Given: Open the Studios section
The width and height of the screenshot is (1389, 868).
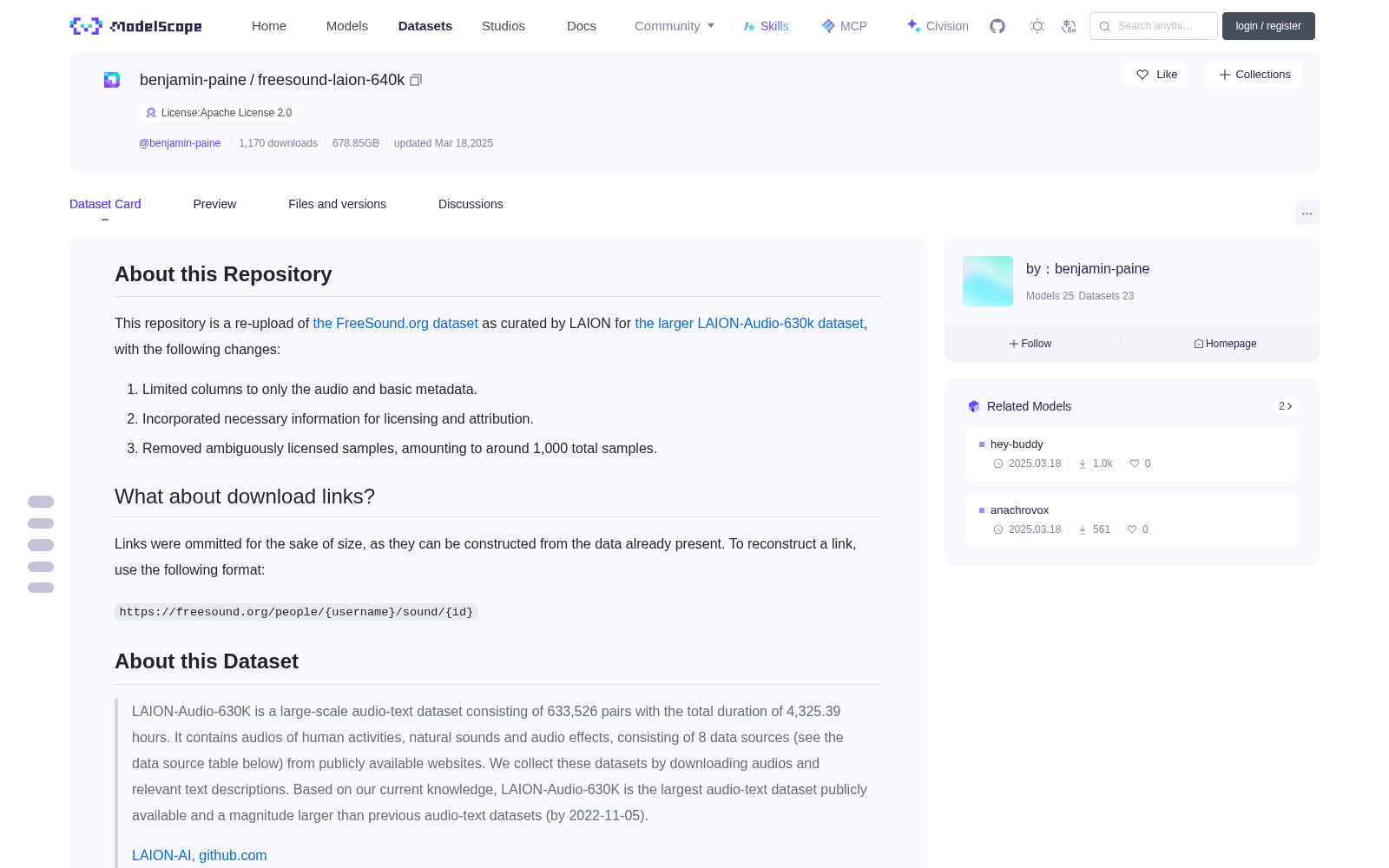Looking at the screenshot, I should (504, 26).
